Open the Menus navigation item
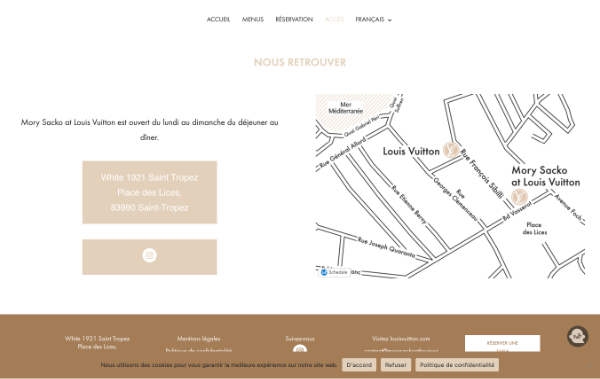This screenshot has height=379, width=600. pos(253,20)
